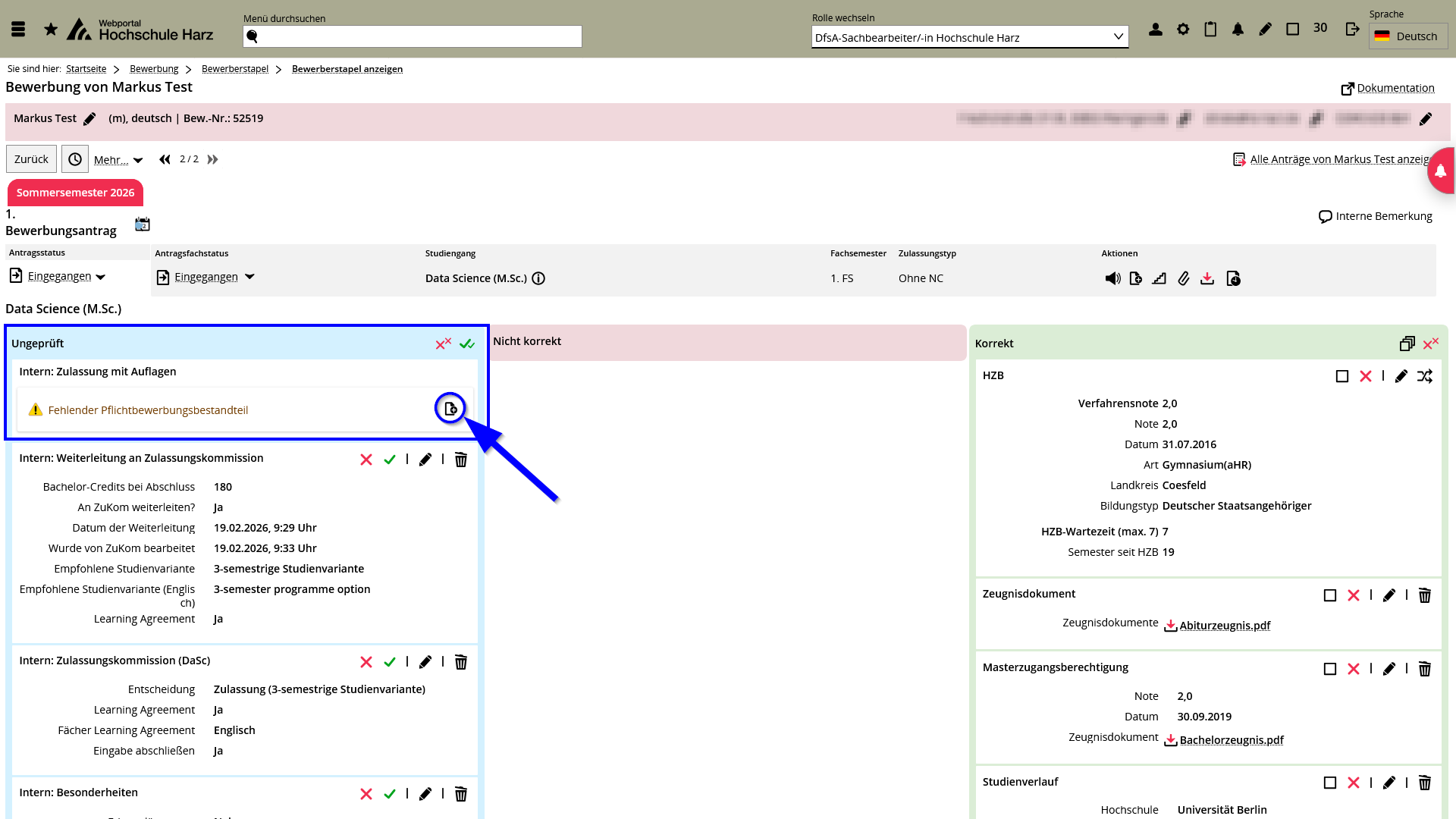Image resolution: width=1456 pixels, height=819 pixels.
Task: Download Abiturzeugnis.pdf
Action: pos(1224,626)
